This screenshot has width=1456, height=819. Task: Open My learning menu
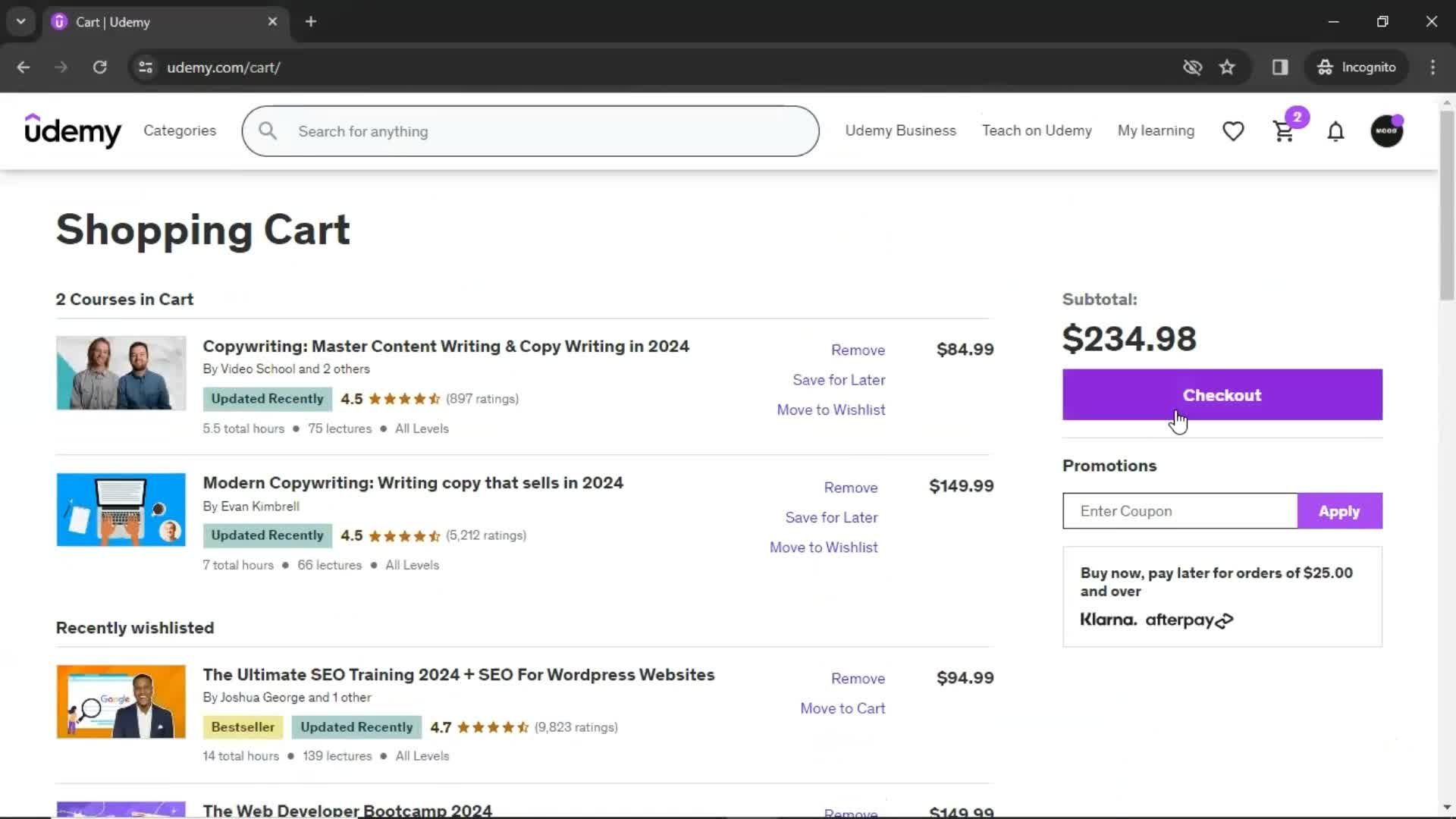point(1156,130)
